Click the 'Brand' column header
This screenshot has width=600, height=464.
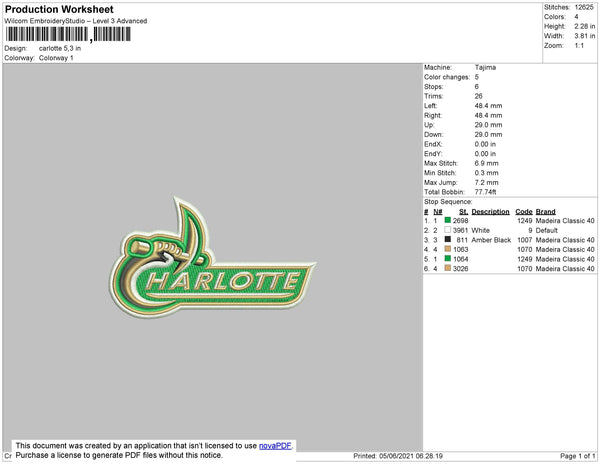click(x=546, y=212)
